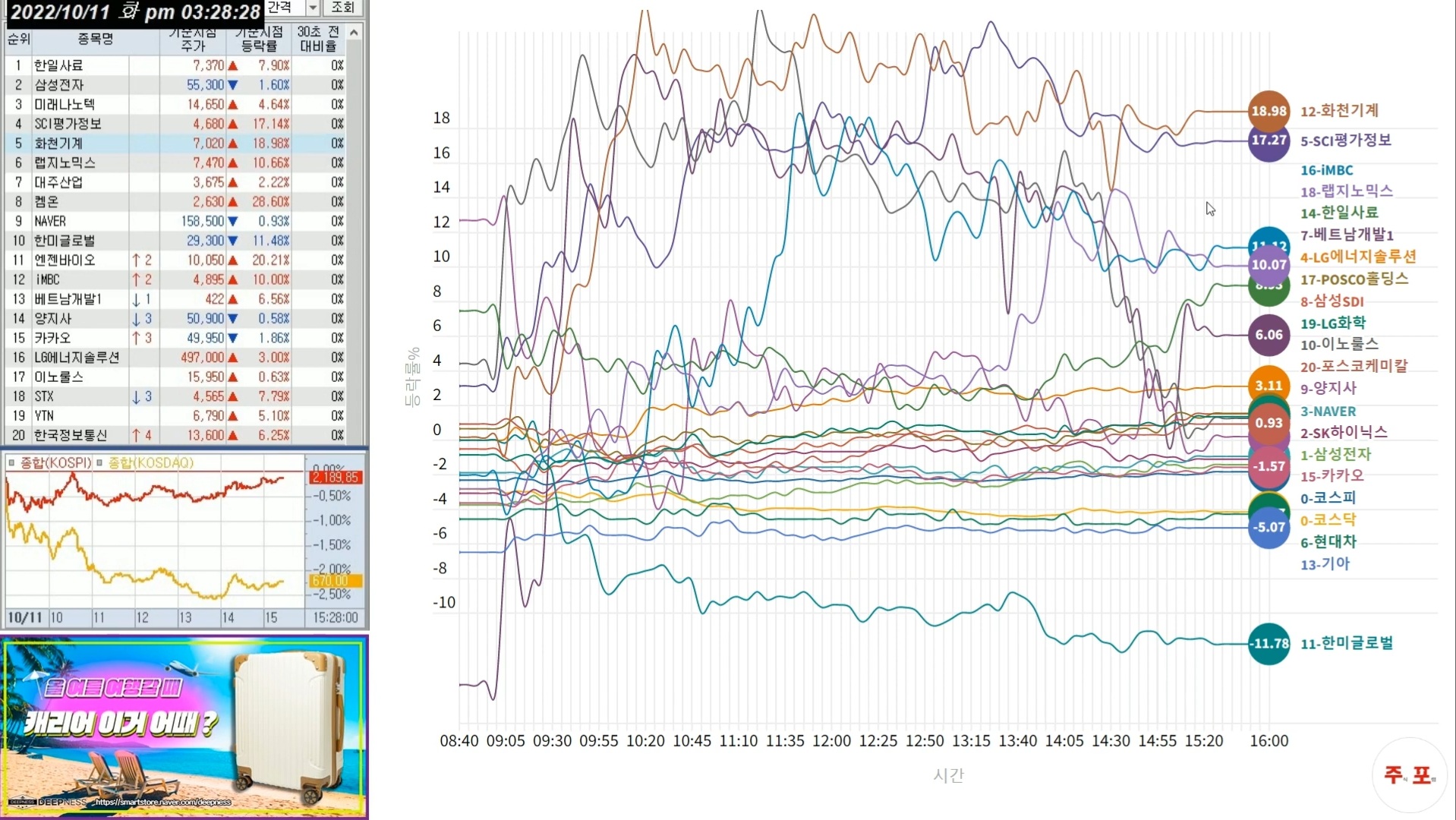
Task: Select the 랩지노믹스 row in the table
Action: (x=175, y=162)
